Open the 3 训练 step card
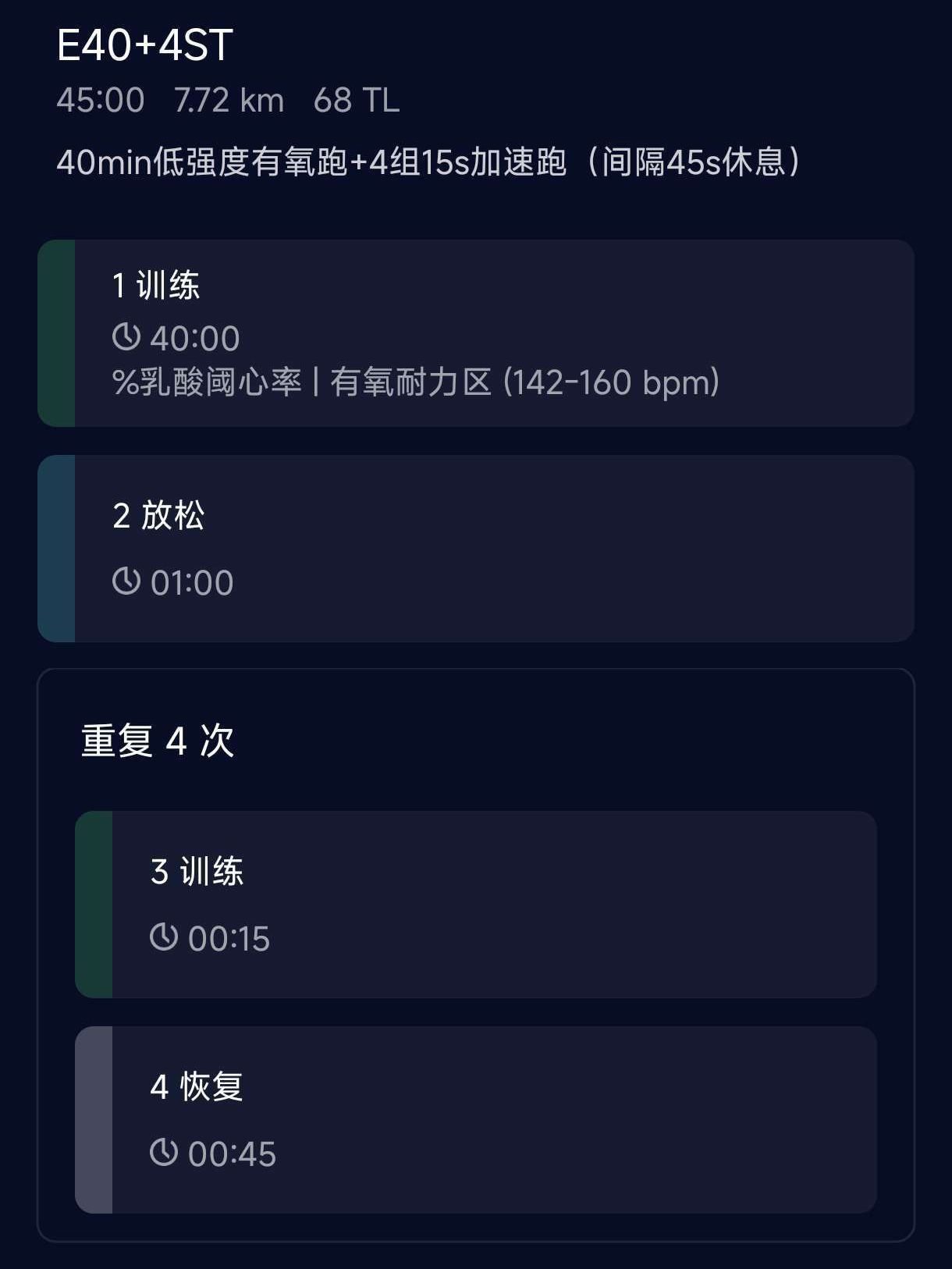Image resolution: width=952 pixels, height=1269 pixels. pos(493,905)
